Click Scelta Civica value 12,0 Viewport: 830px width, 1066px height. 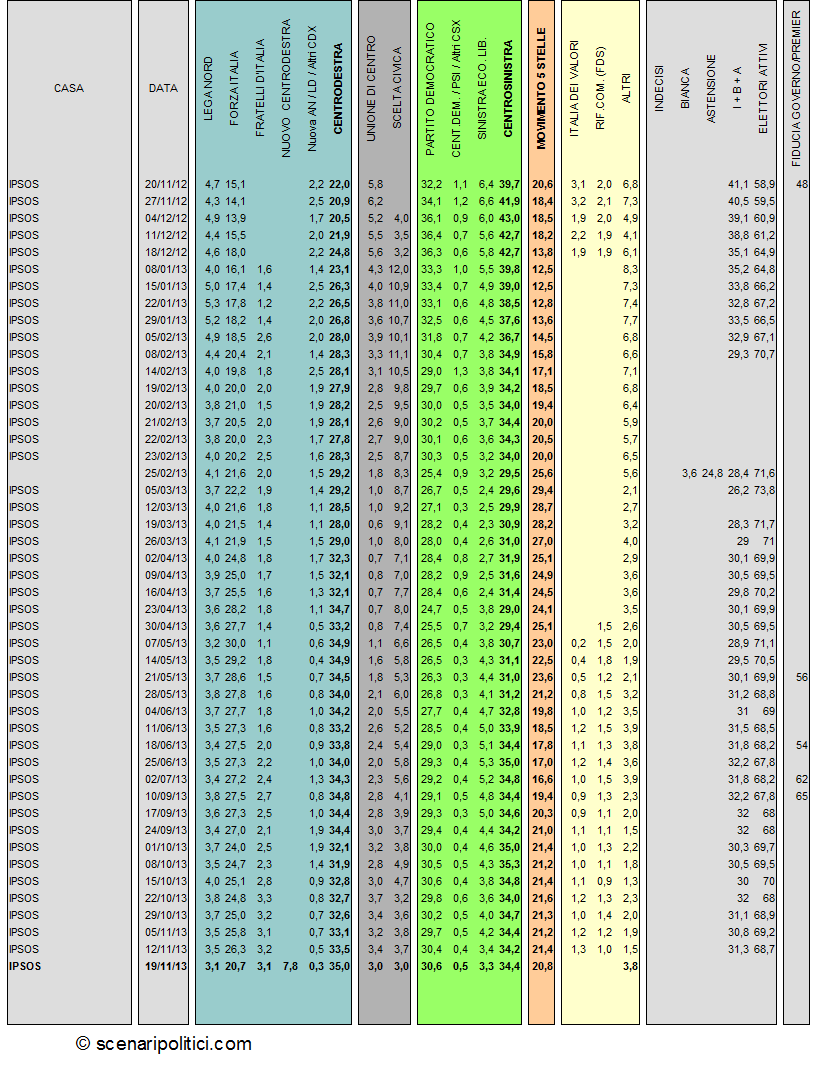click(398, 269)
